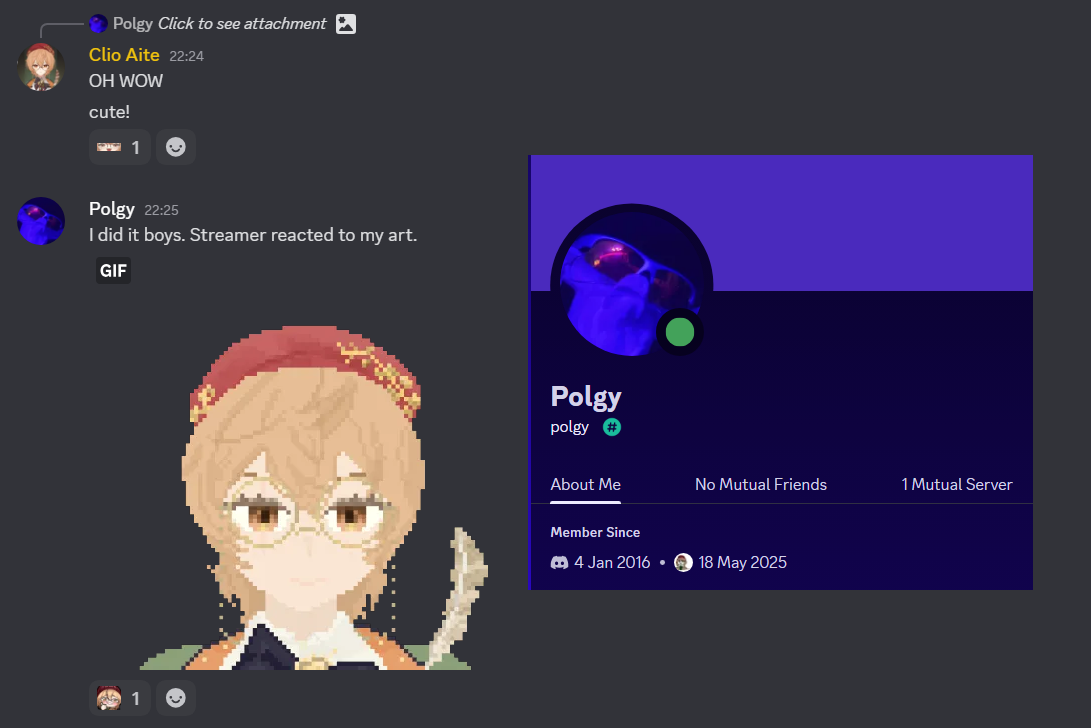Open the 1 Mutual Server tab
This screenshot has height=728, width=1091.
point(957,484)
